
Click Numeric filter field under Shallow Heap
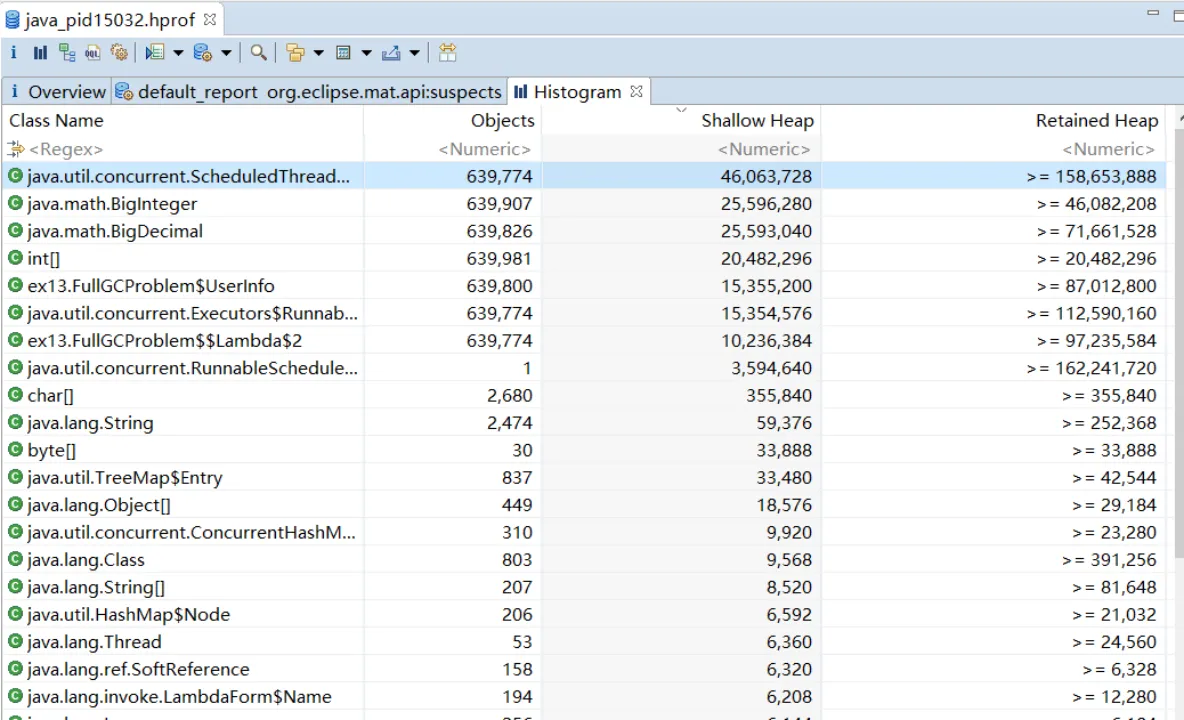[681, 149]
